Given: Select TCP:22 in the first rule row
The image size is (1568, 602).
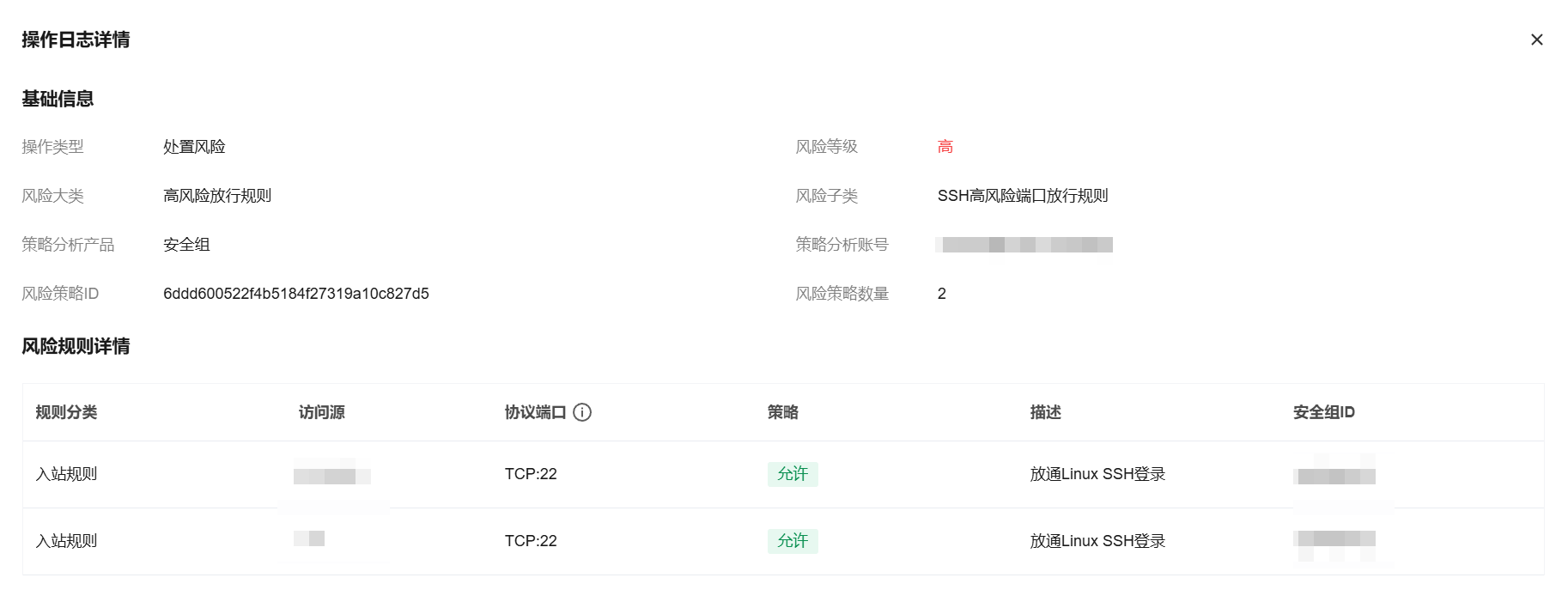Looking at the screenshot, I should pyautogui.click(x=531, y=474).
